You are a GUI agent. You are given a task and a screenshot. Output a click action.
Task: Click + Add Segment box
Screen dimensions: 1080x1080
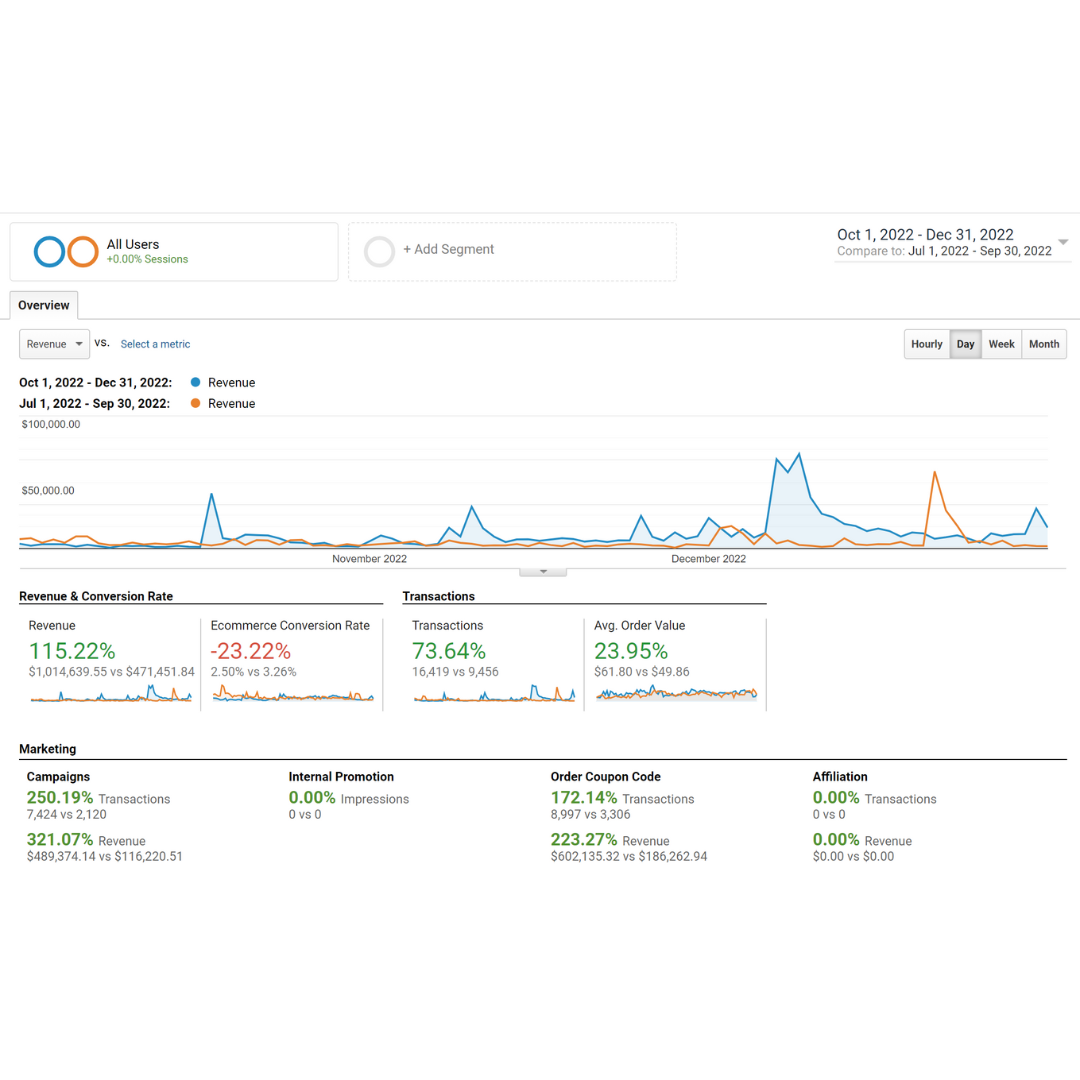[512, 251]
